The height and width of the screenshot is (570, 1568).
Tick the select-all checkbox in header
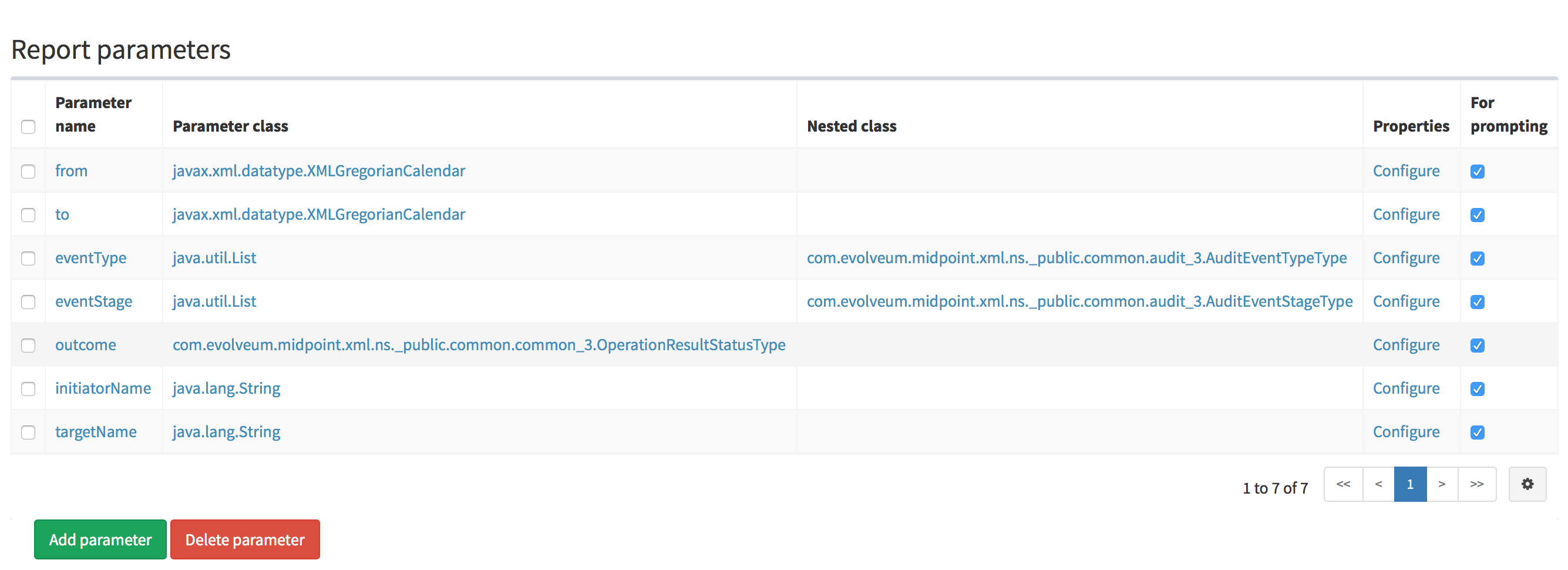[x=28, y=127]
